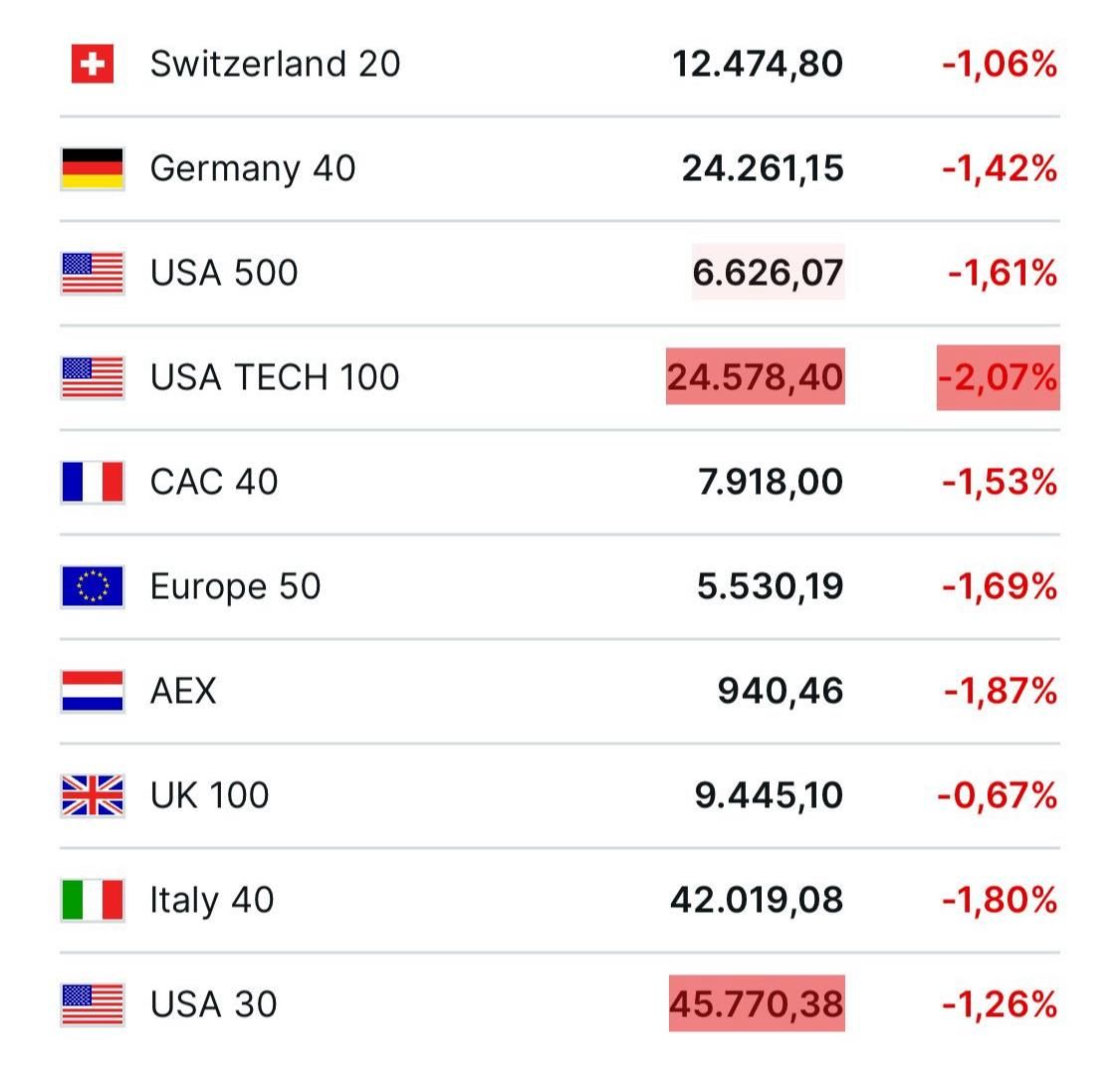Click the Italian flag icon
Viewport: 1120px width, 1077px height.
tap(92, 900)
